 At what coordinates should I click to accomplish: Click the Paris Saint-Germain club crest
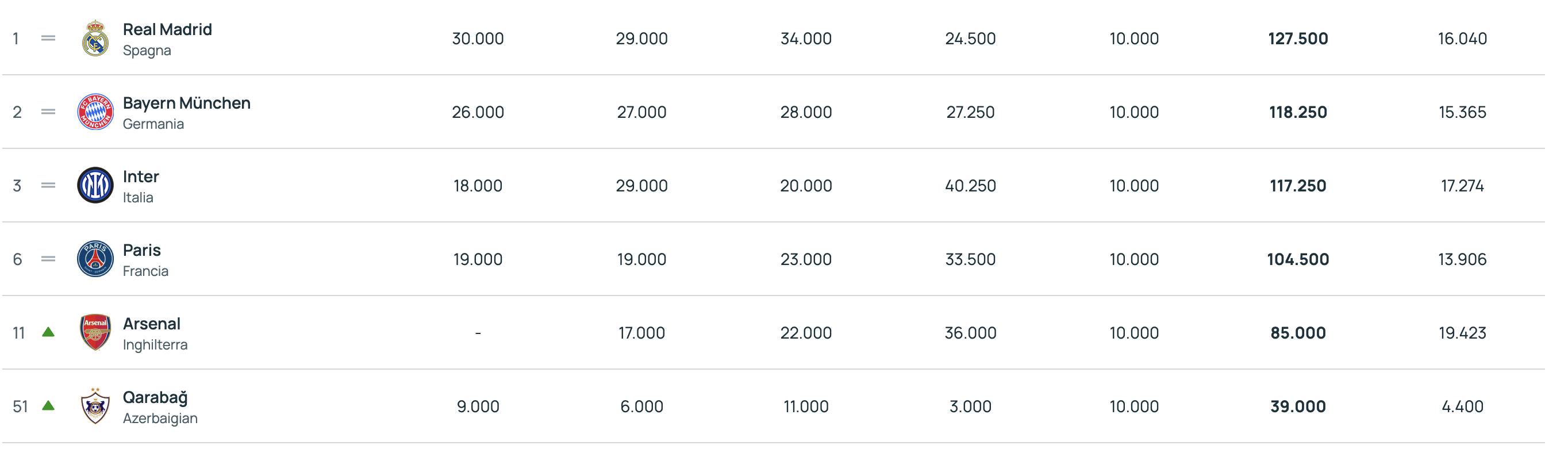coord(95,259)
